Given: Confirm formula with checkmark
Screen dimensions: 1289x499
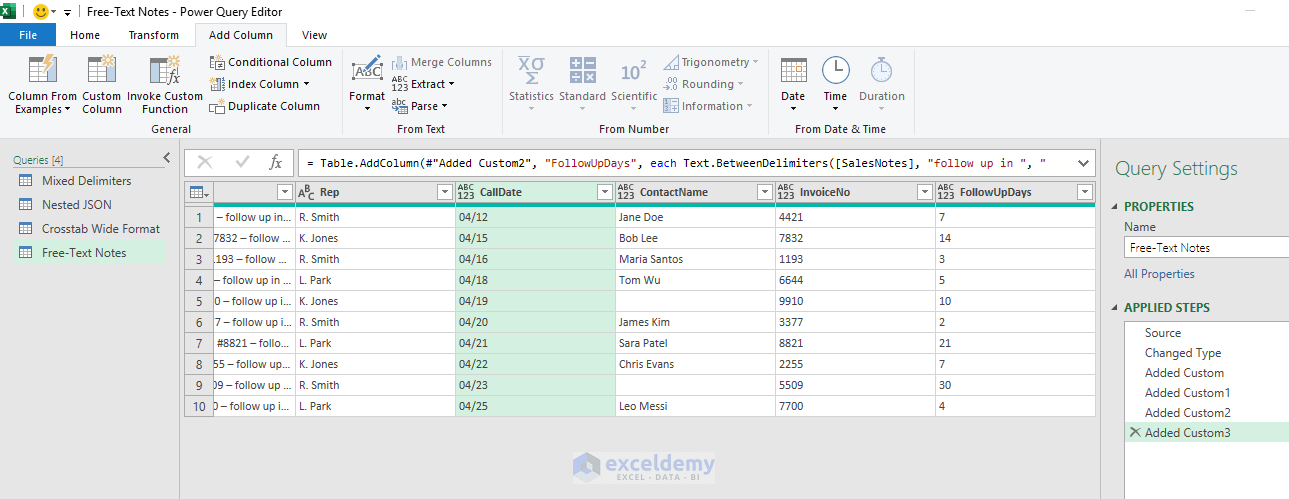Looking at the screenshot, I should (x=242, y=163).
